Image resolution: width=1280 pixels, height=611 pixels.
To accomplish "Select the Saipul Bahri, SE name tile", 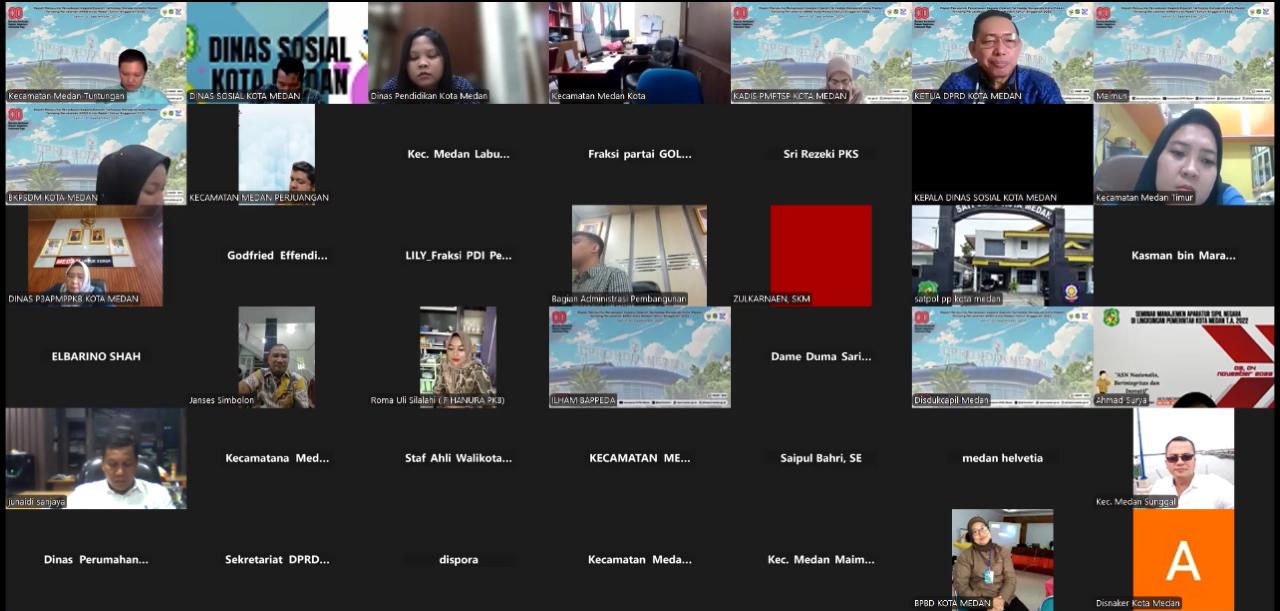I will 820,458.
